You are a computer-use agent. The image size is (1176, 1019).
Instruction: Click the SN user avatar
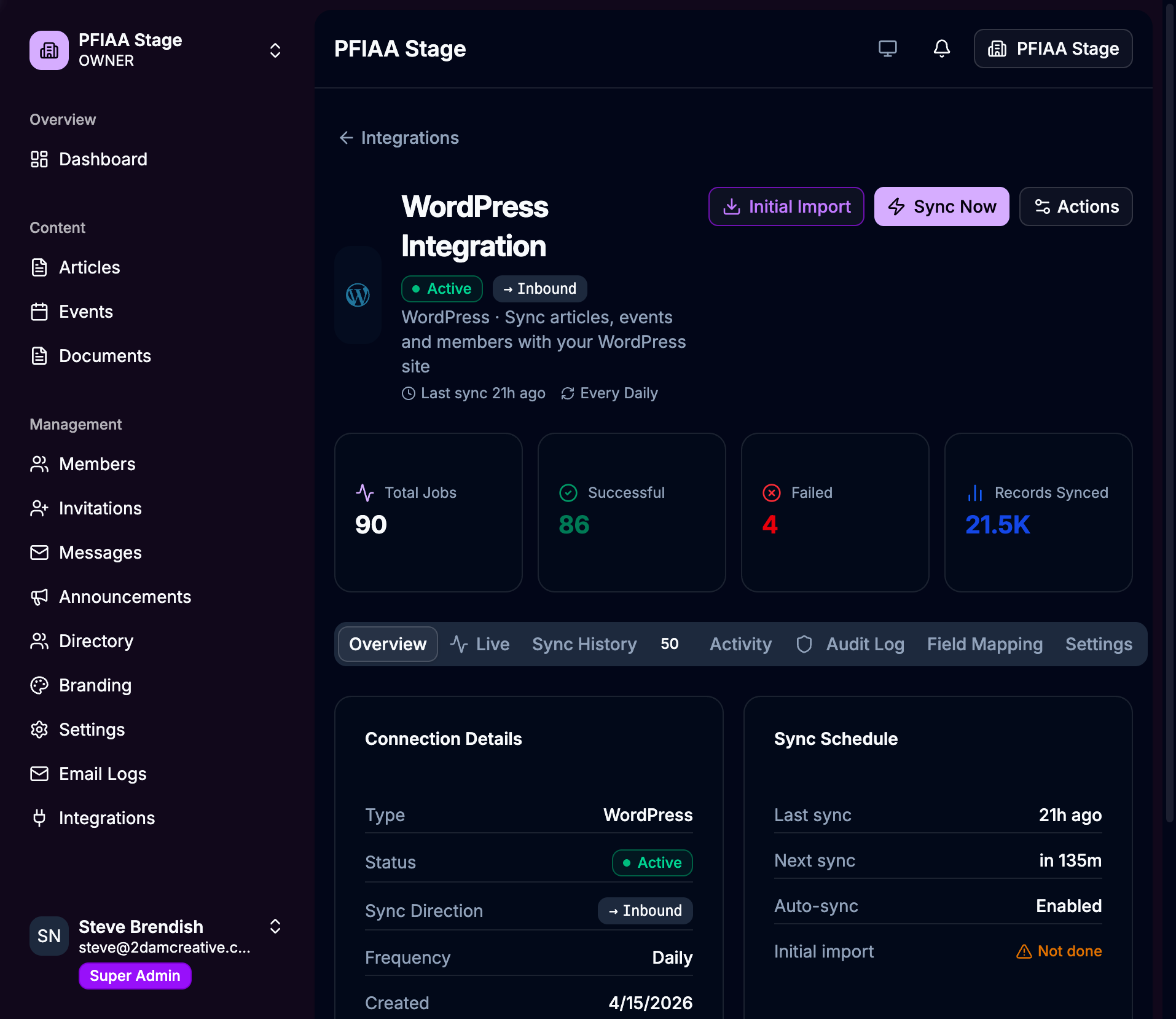49,936
